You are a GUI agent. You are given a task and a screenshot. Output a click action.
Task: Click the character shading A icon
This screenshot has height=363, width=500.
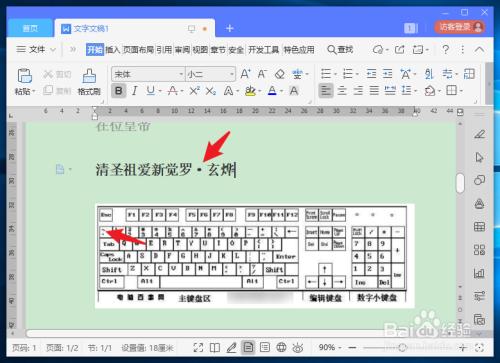294,90
